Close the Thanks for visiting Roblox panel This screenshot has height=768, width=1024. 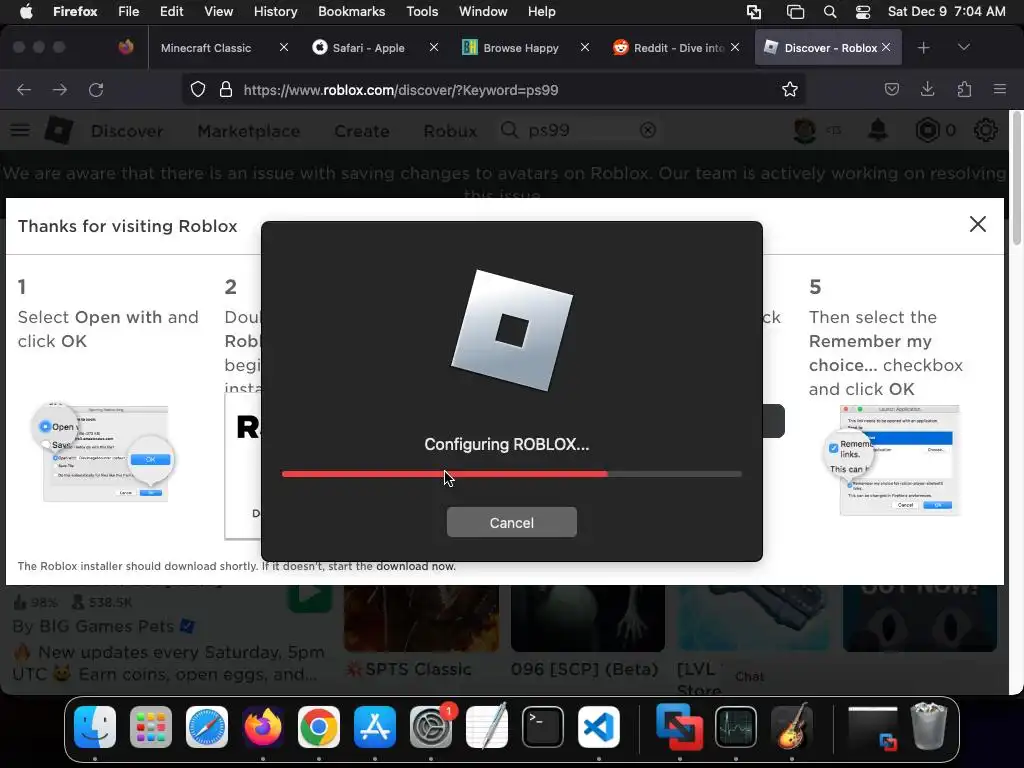coord(978,224)
